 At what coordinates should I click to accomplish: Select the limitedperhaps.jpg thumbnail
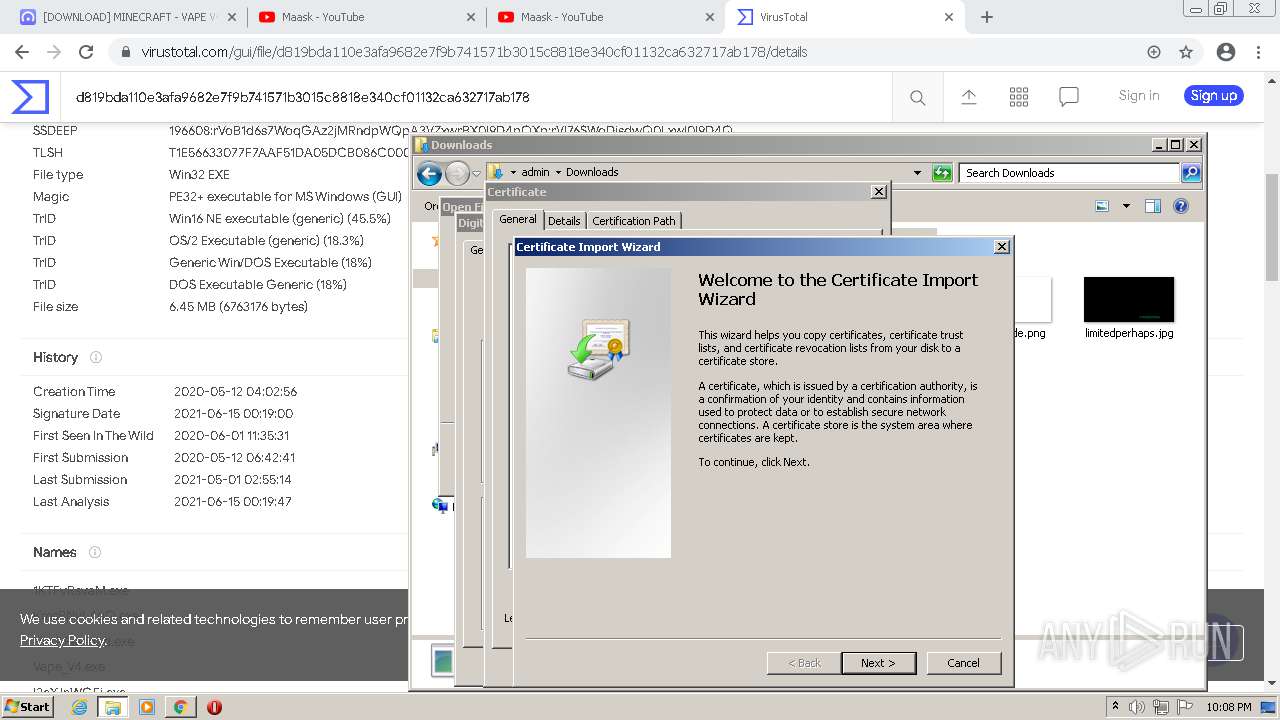1129,299
